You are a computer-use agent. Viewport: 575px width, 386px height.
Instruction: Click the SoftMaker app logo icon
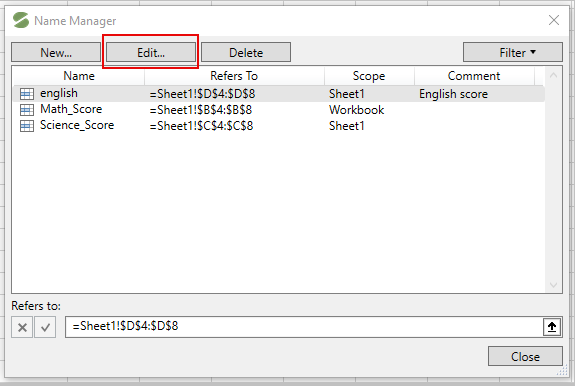(21, 20)
